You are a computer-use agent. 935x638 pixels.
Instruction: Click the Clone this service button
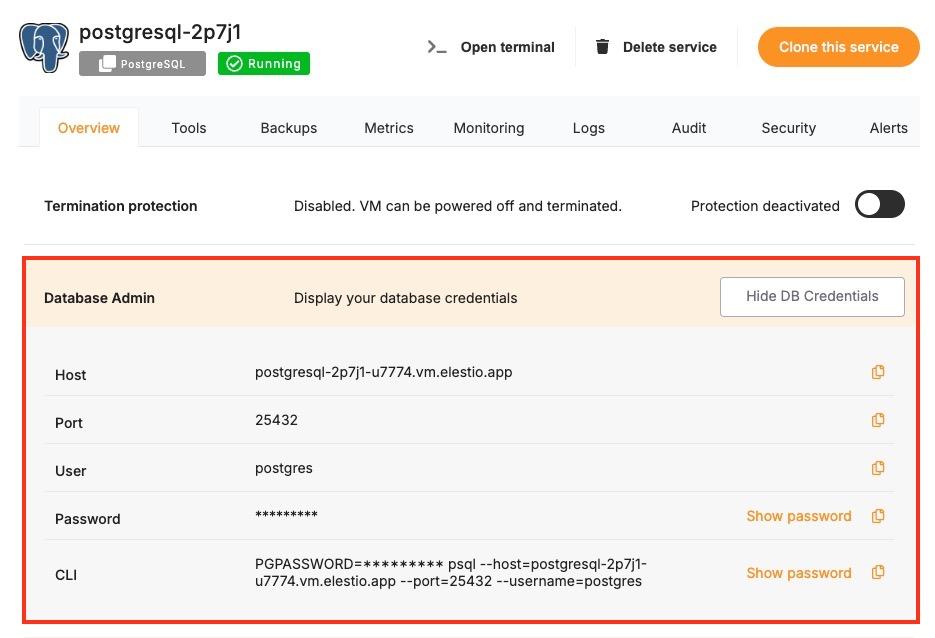click(x=838, y=46)
